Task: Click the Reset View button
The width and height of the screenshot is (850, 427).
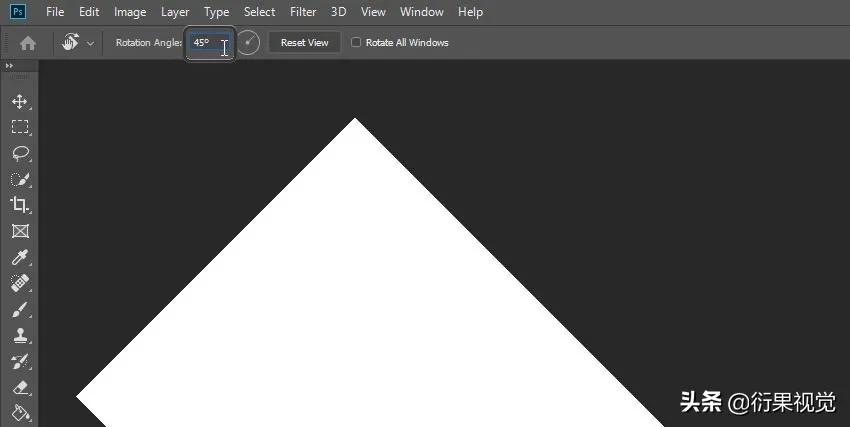Action: click(x=305, y=43)
